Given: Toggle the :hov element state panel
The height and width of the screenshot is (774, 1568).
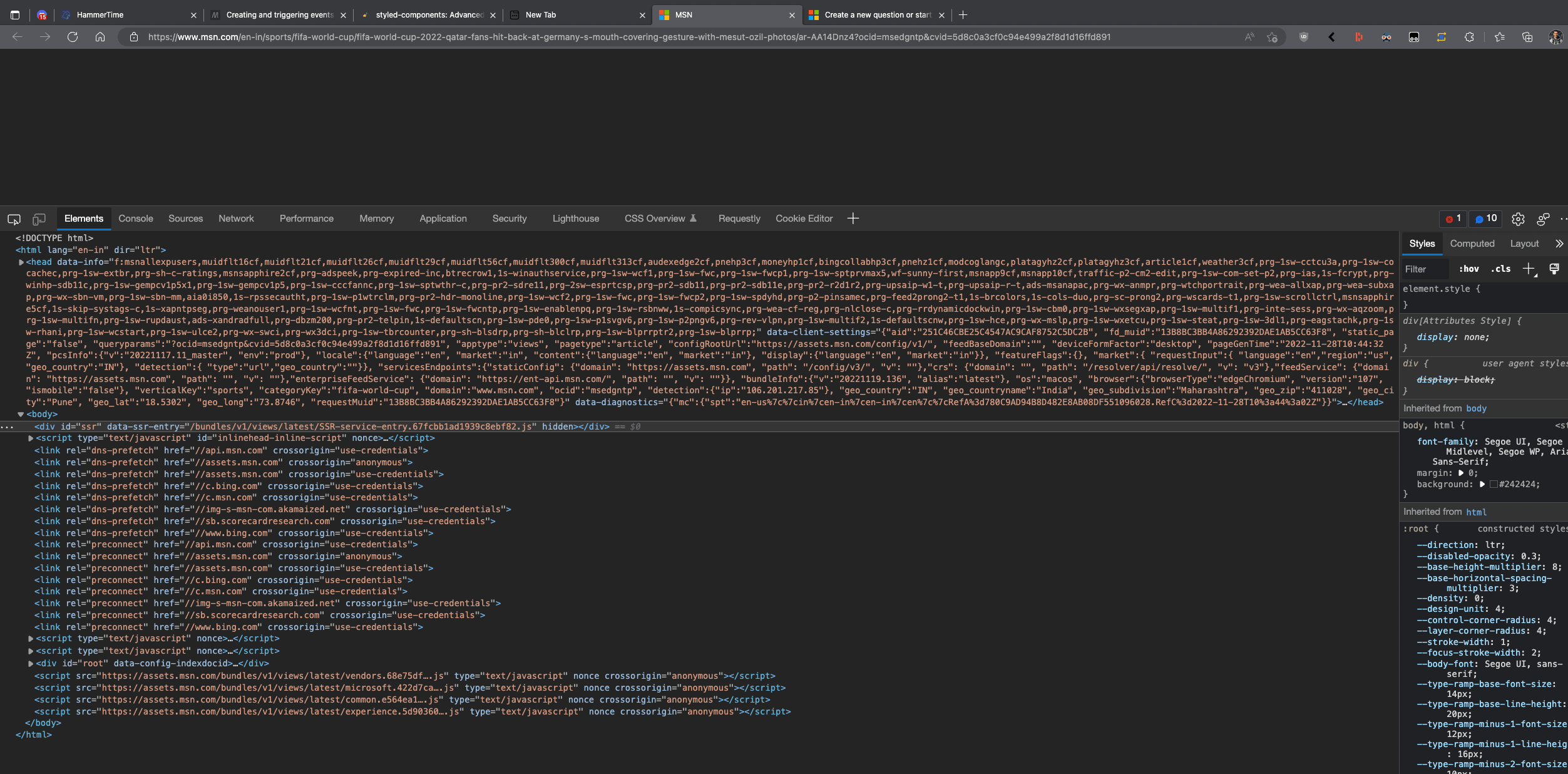Looking at the screenshot, I should click(x=1468, y=269).
